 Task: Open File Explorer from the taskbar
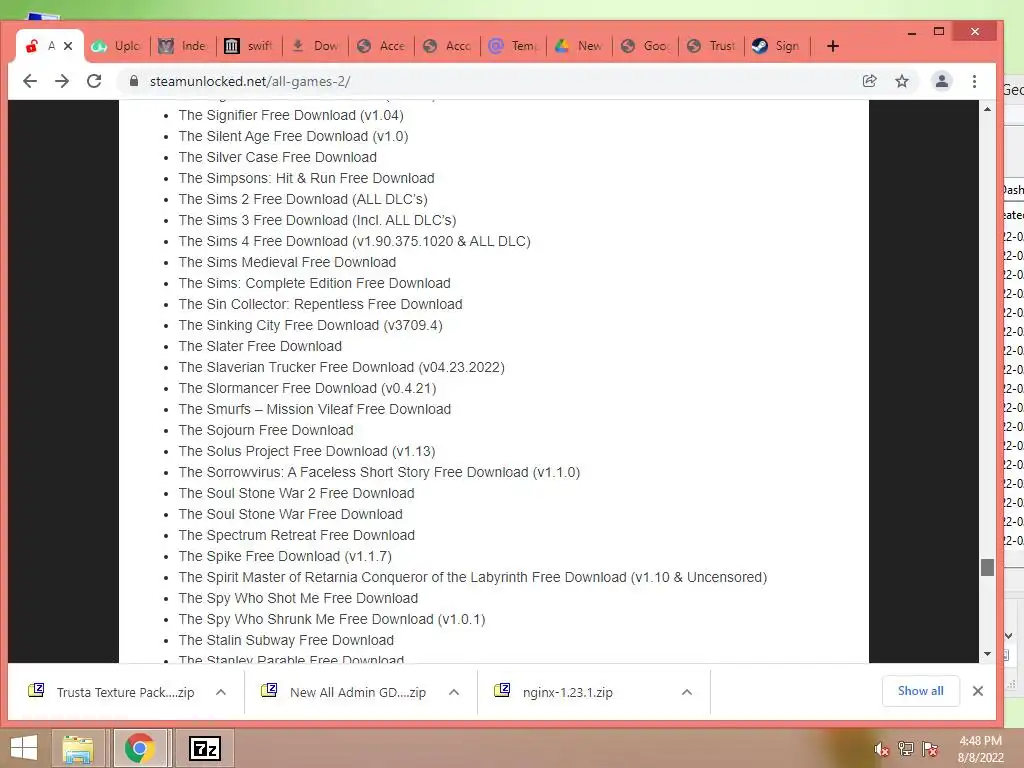(78, 748)
